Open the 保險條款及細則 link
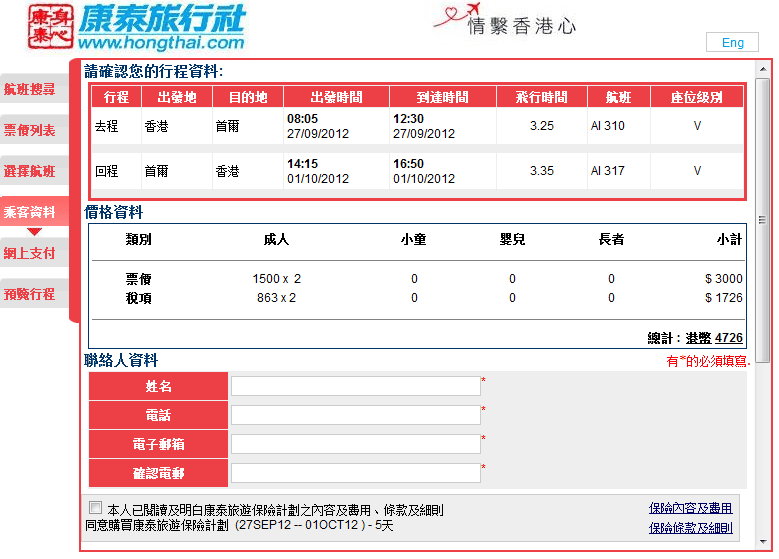The width and height of the screenshot is (779, 559). point(690,528)
